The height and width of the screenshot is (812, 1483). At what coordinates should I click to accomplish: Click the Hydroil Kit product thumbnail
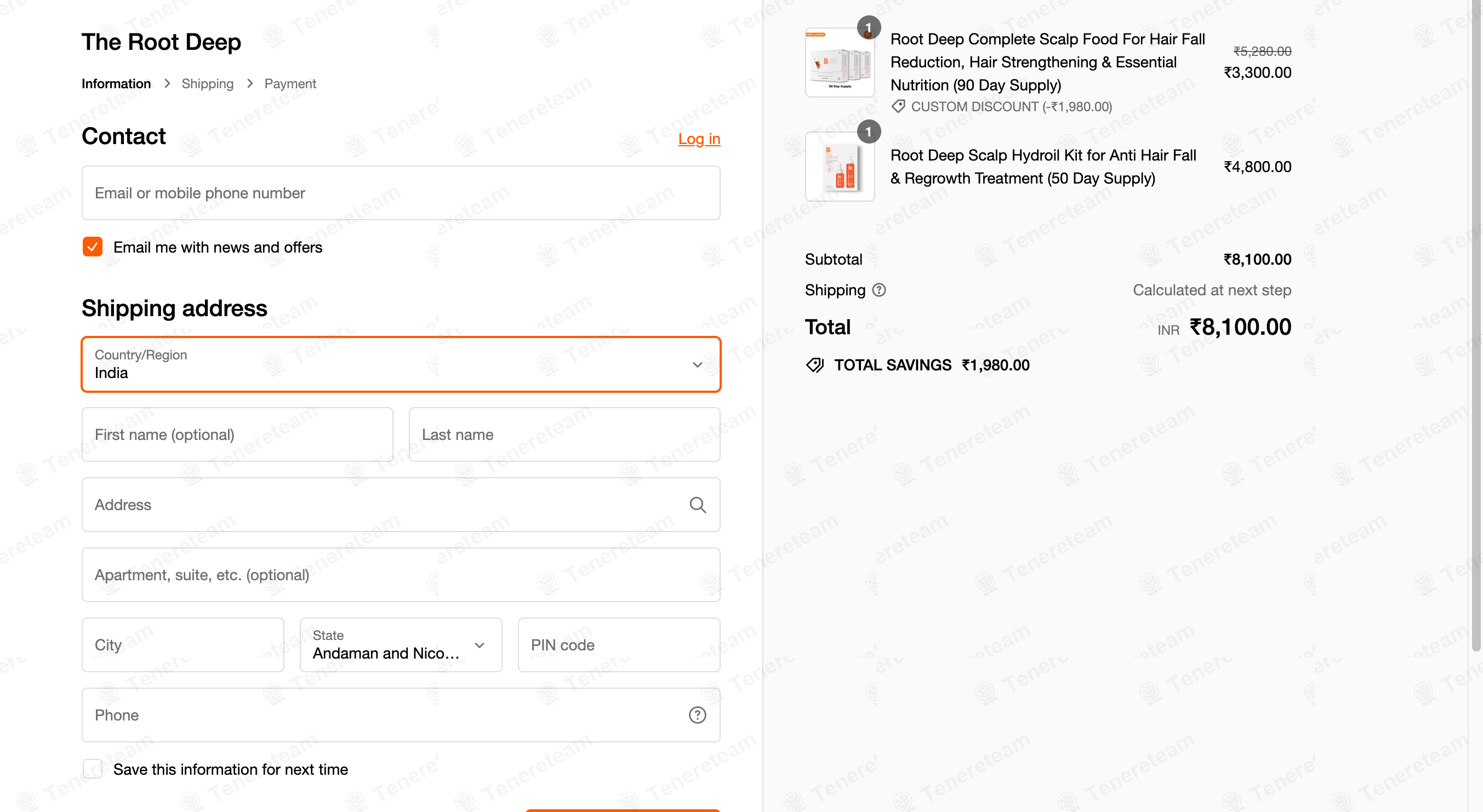(x=840, y=167)
